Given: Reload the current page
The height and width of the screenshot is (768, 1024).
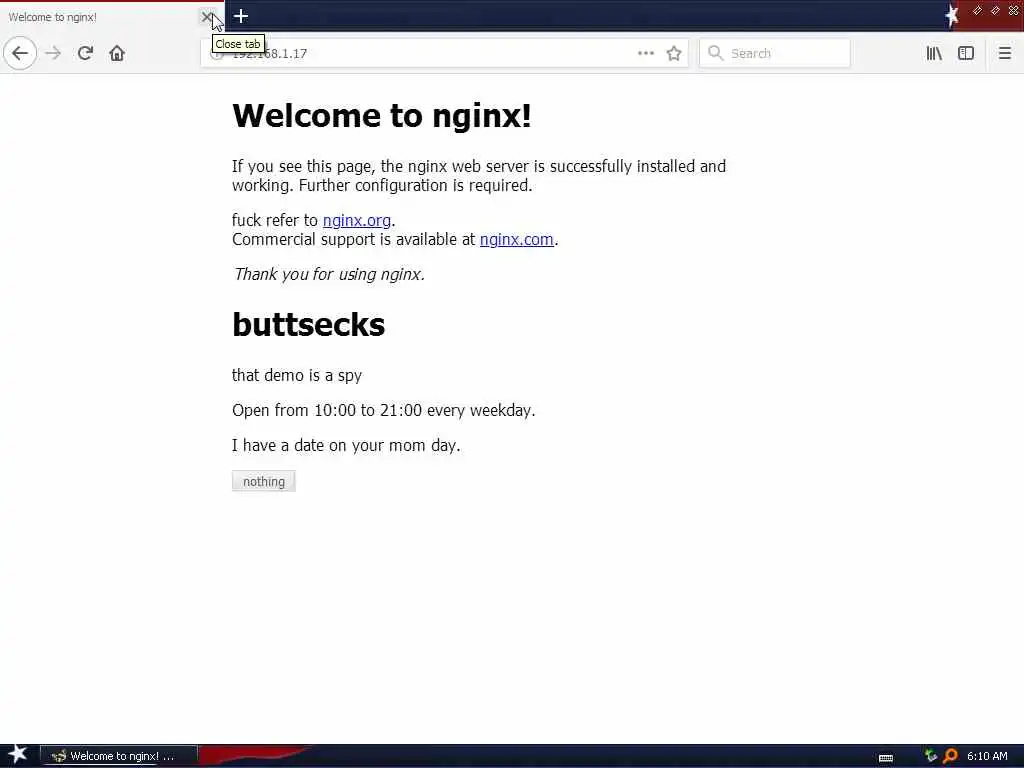Looking at the screenshot, I should coord(85,53).
